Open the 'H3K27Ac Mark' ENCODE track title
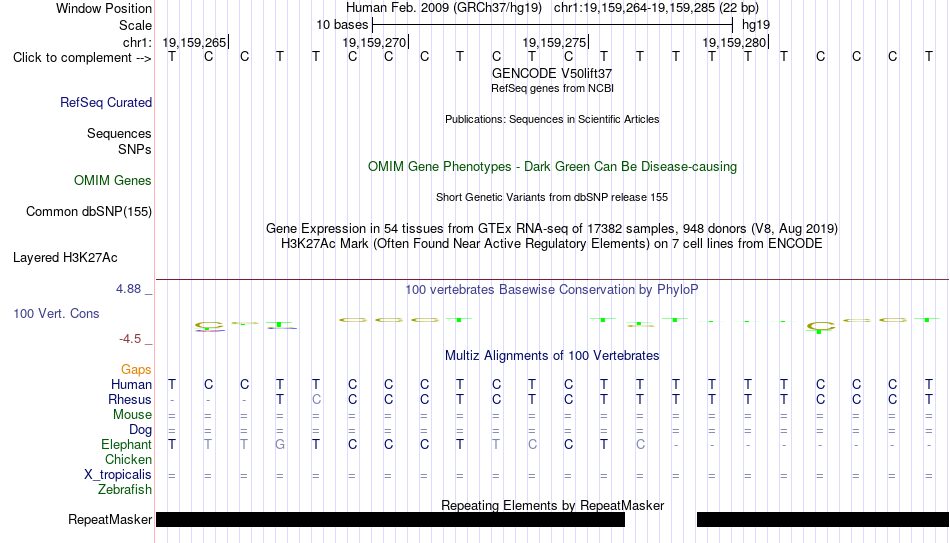 552,244
